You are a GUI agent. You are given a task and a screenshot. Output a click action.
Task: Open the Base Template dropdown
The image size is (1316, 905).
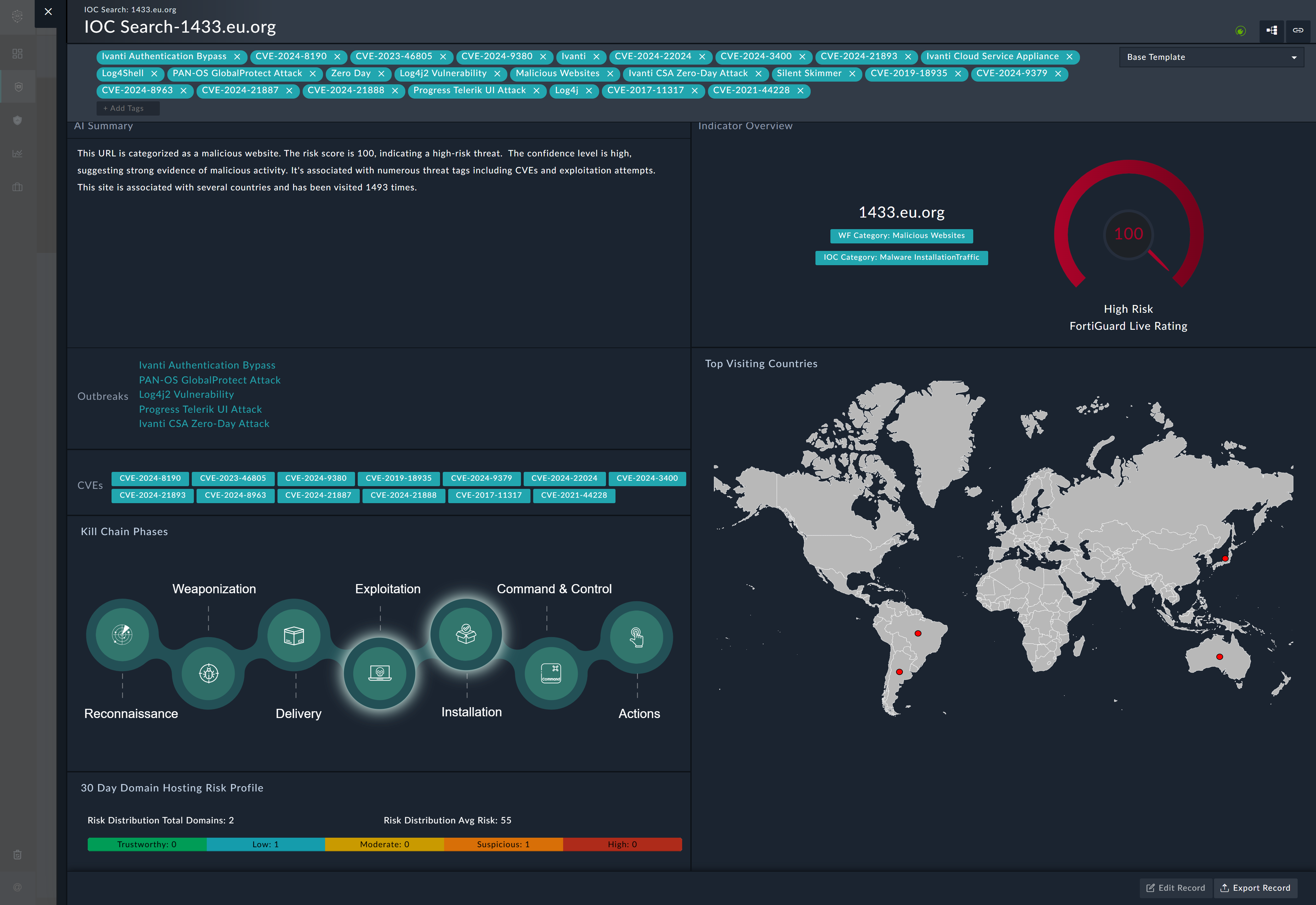[1211, 57]
